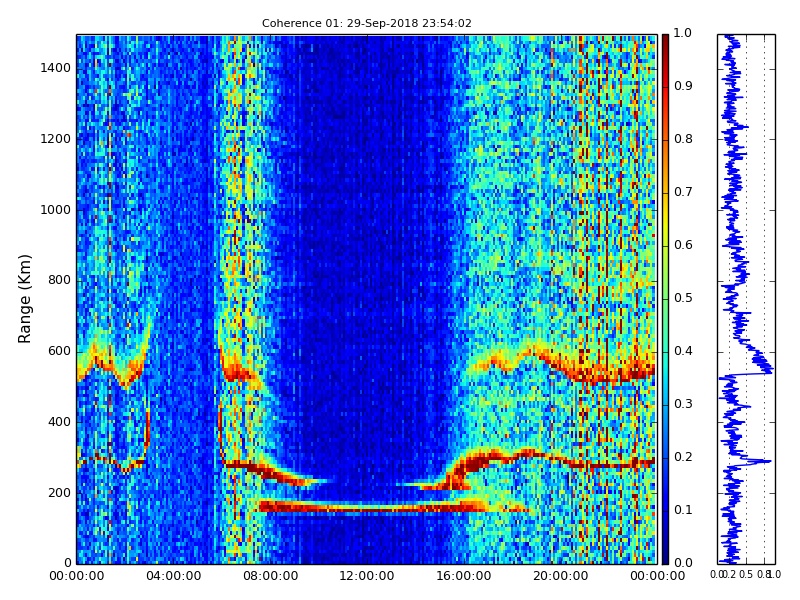
Task: Click the 400 range tick label
Action: tap(60, 422)
